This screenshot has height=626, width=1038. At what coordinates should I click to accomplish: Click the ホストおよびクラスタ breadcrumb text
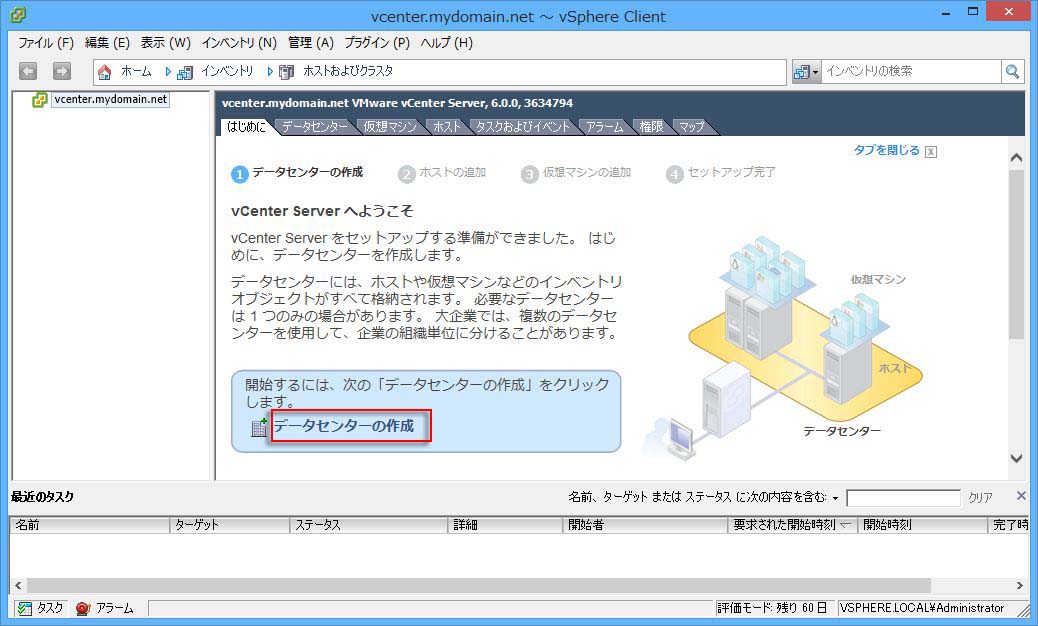tap(348, 71)
